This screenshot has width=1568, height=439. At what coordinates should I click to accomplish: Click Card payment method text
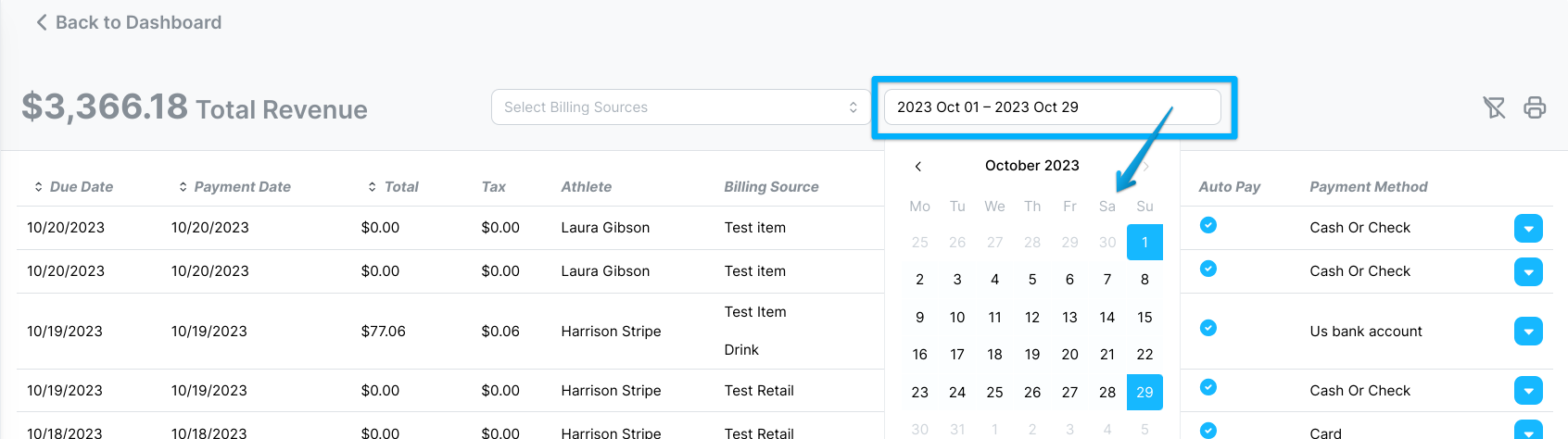pyautogui.click(x=1325, y=433)
